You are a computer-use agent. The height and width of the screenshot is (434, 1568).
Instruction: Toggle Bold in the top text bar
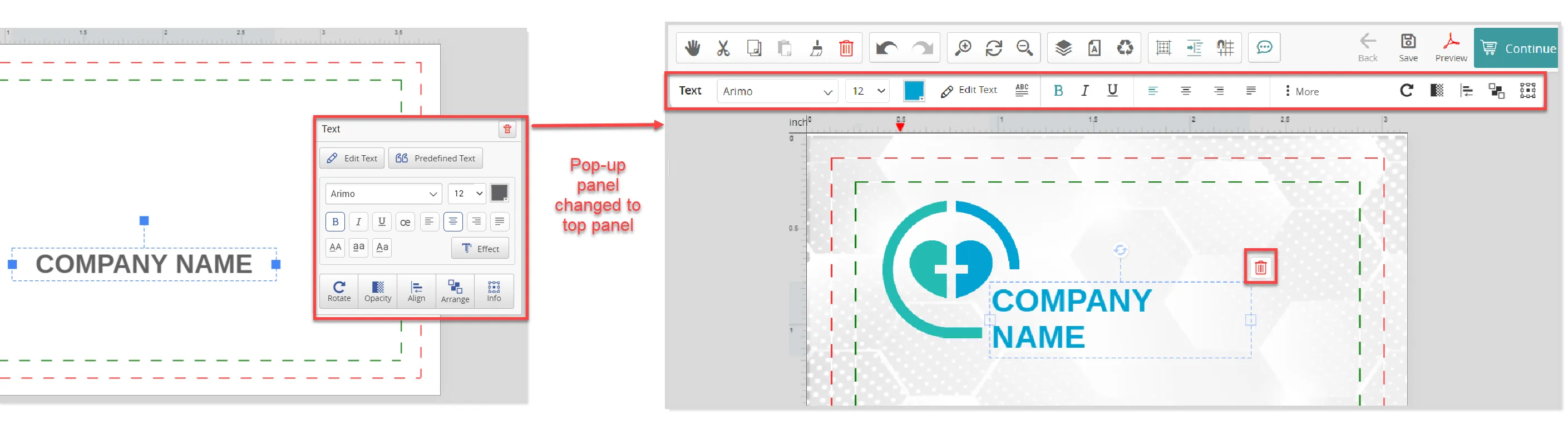[x=1058, y=91]
